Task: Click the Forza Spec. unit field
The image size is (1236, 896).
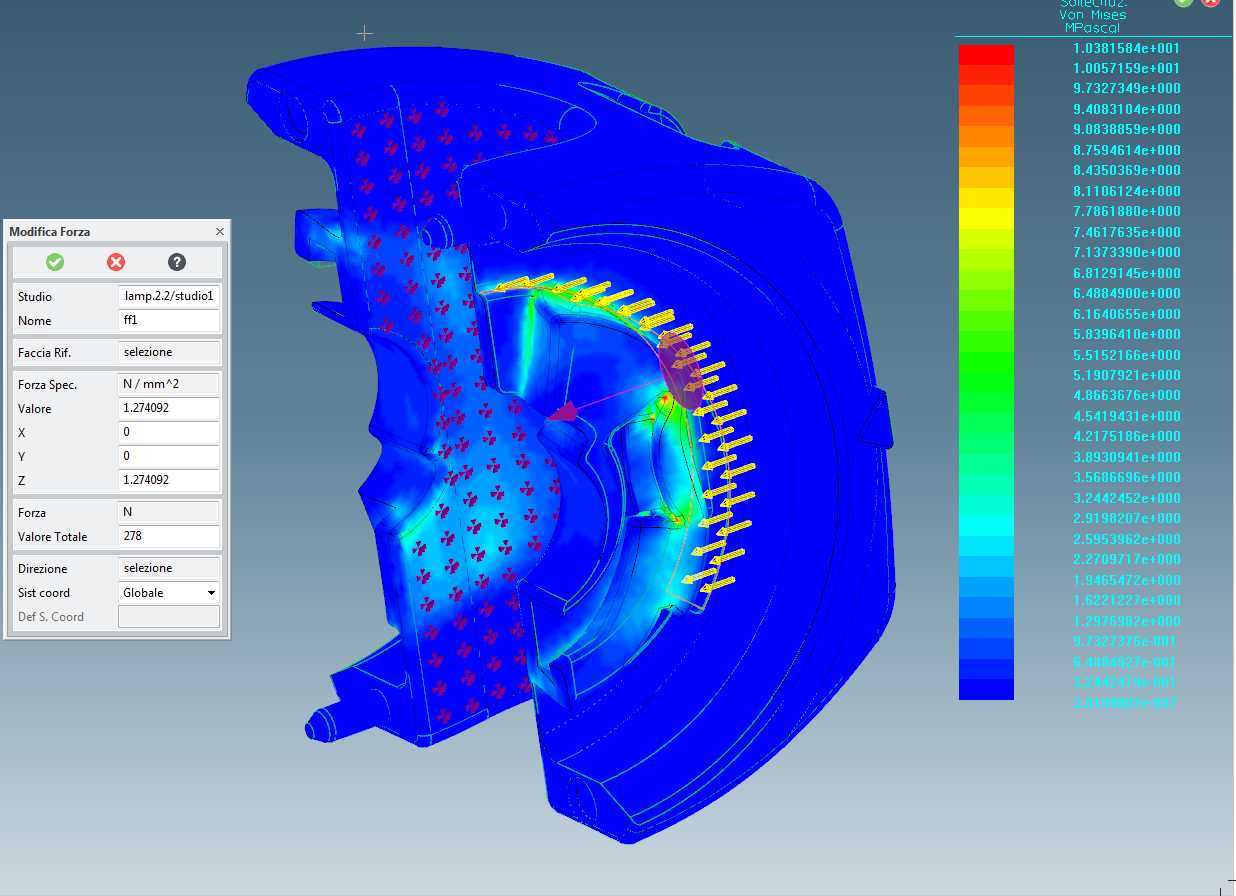Action: pos(169,384)
